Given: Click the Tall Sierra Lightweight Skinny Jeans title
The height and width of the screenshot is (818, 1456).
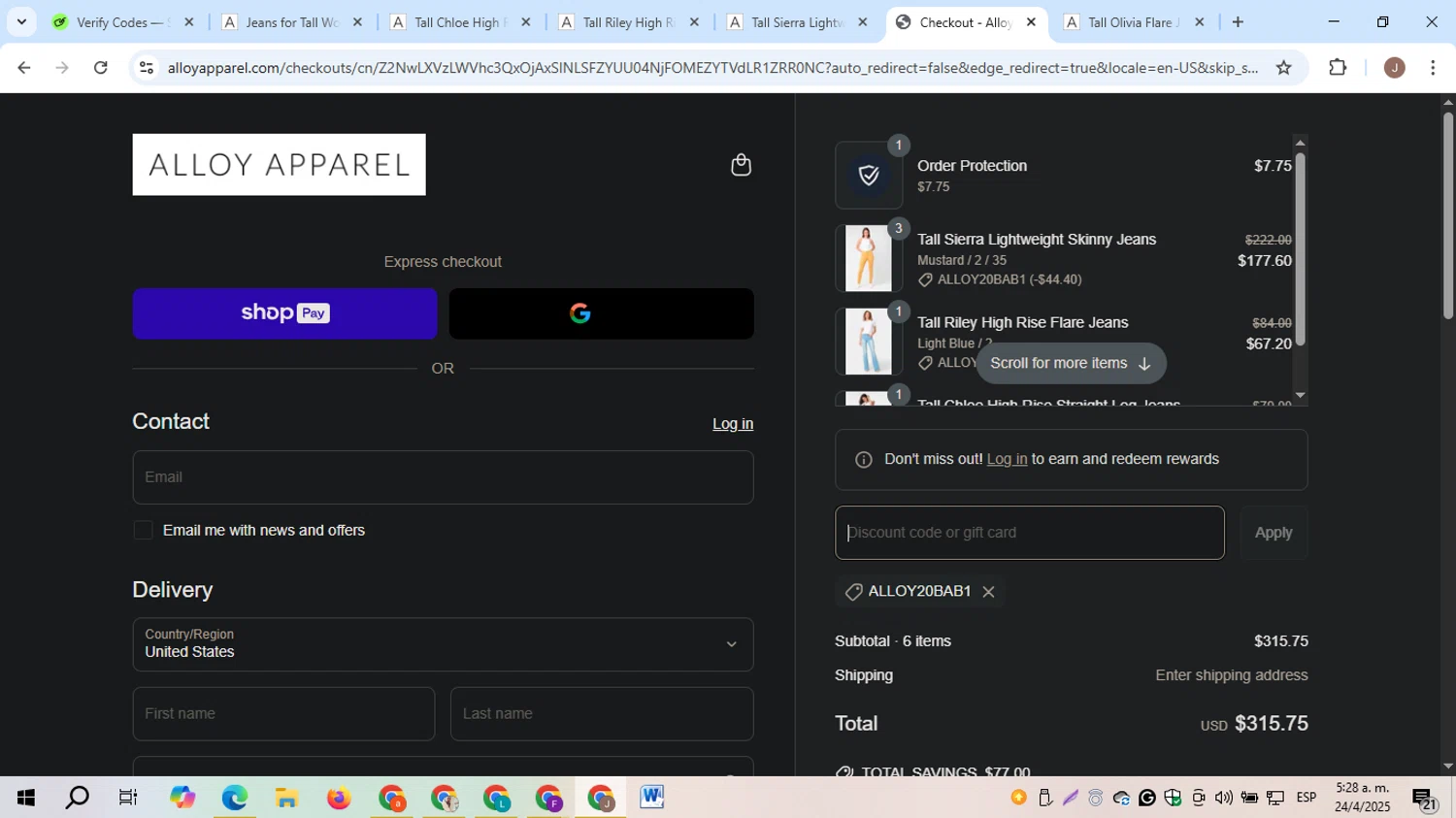Looking at the screenshot, I should click(x=1037, y=240).
